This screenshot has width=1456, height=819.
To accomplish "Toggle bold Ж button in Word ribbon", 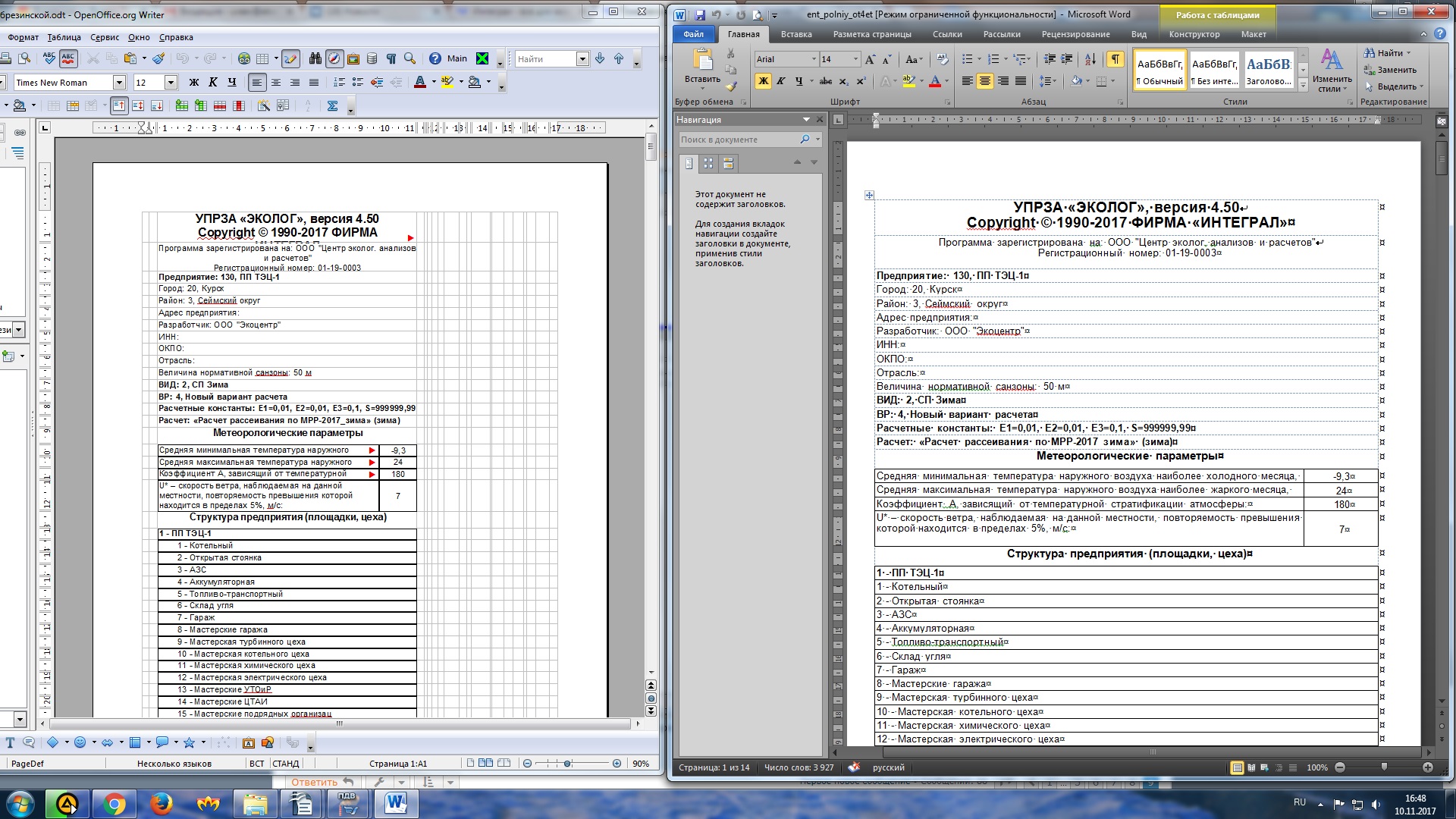I will pos(763,81).
